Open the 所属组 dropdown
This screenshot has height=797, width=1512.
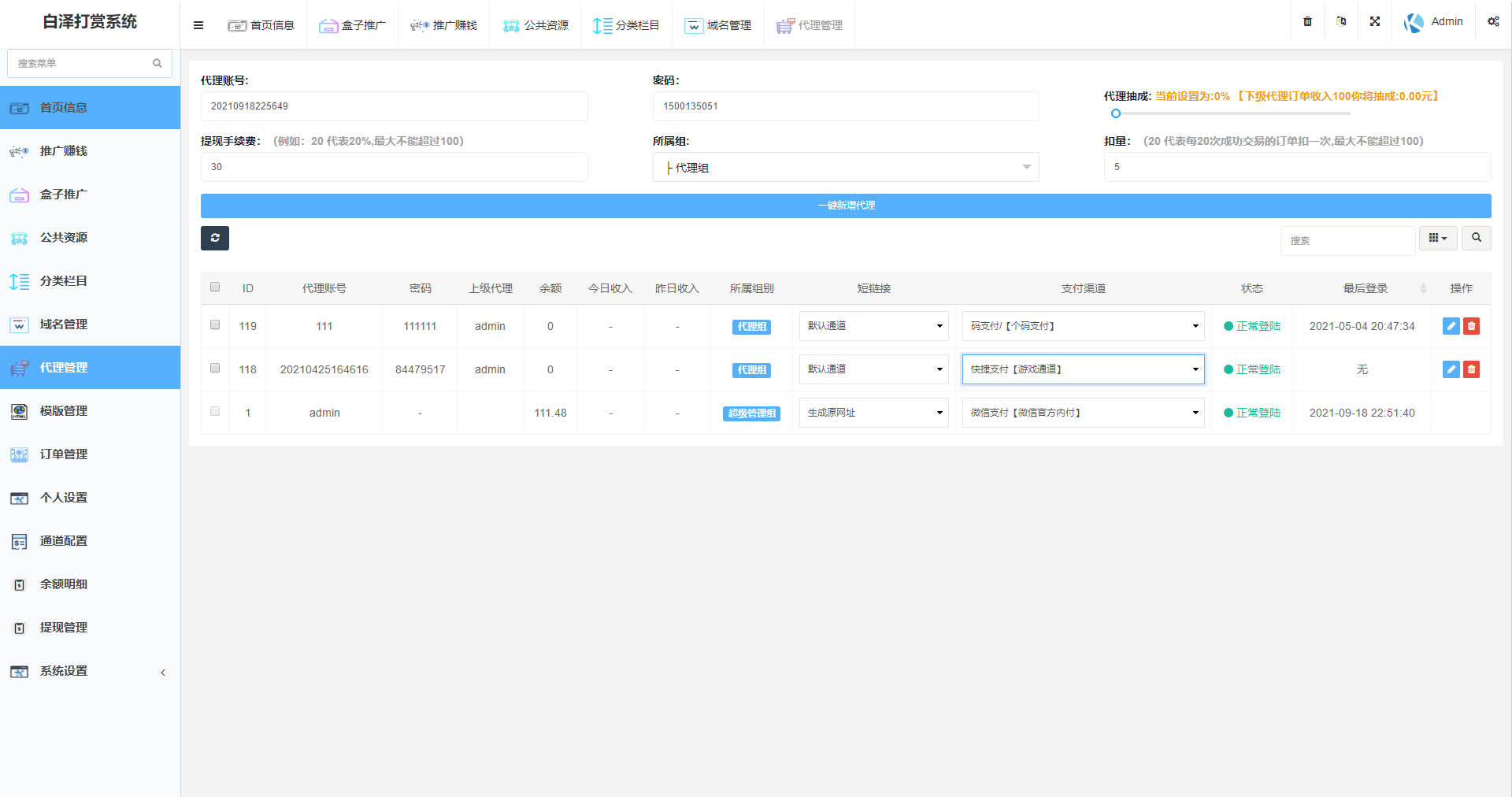click(845, 167)
